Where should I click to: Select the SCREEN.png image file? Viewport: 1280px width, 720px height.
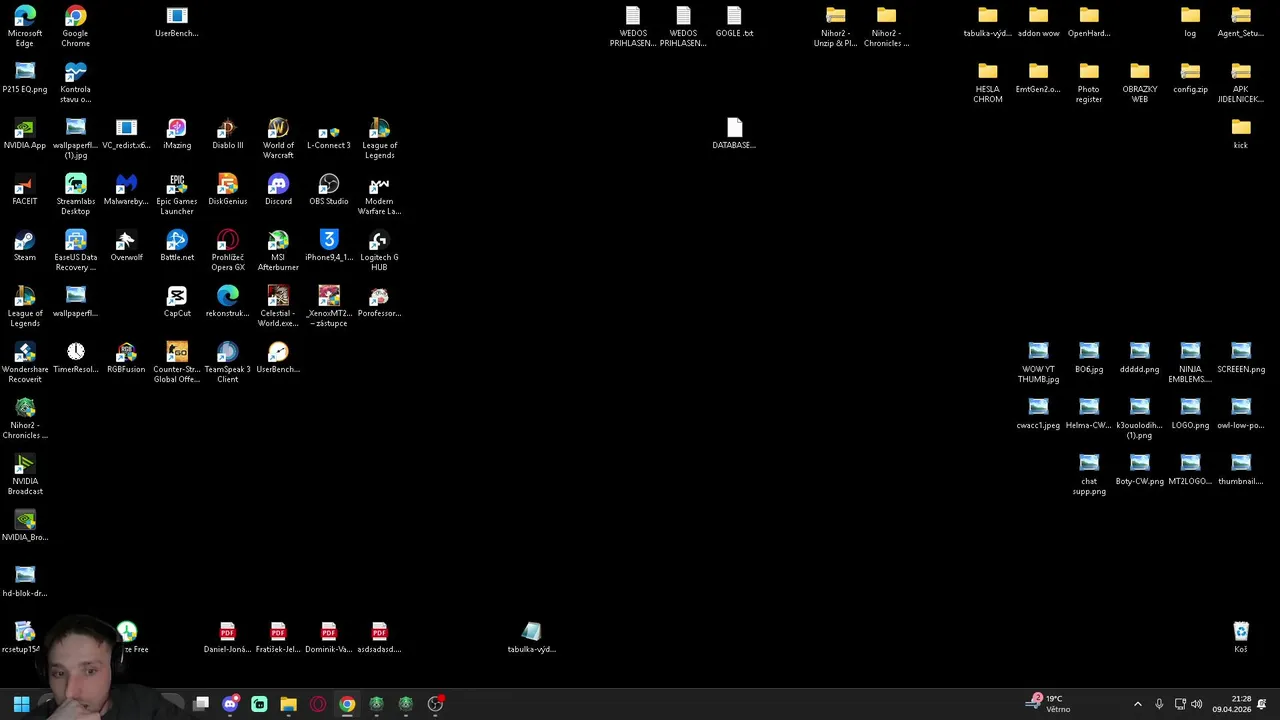(x=1241, y=359)
